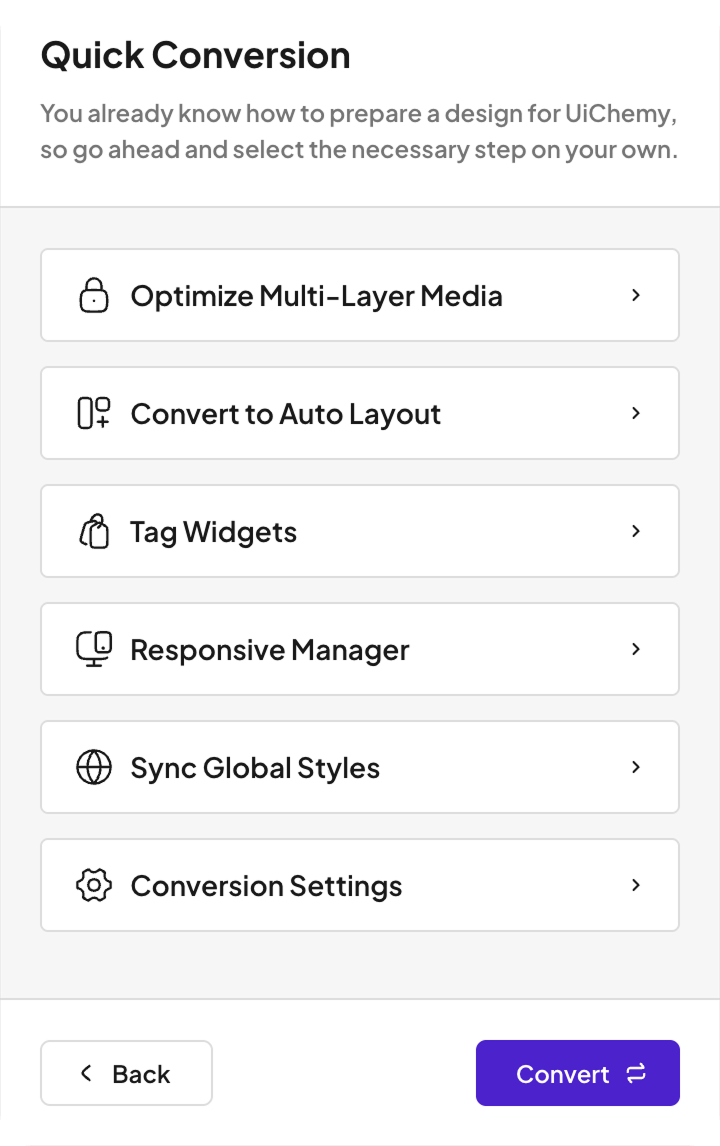This screenshot has width=720, height=1146.
Task: Click the swap arrows icon on Convert button
Action: pyautogui.click(x=636, y=1073)
